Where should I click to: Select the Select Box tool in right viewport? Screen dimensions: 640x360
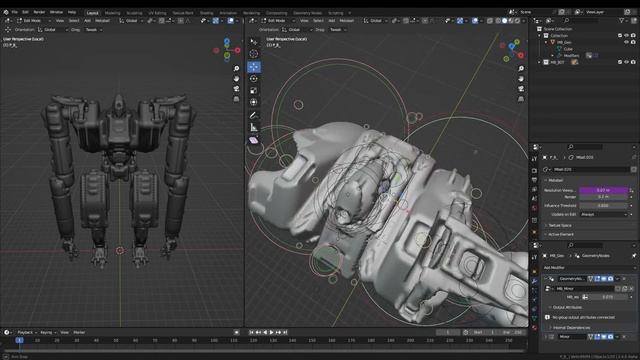coord(254,42)
